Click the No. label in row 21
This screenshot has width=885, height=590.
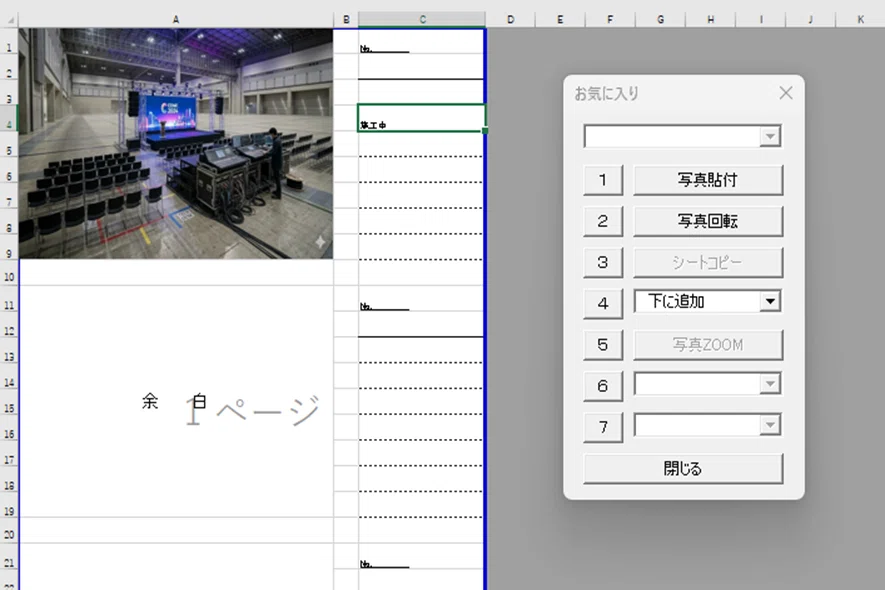pyautogui.click(x=366, y=564)
